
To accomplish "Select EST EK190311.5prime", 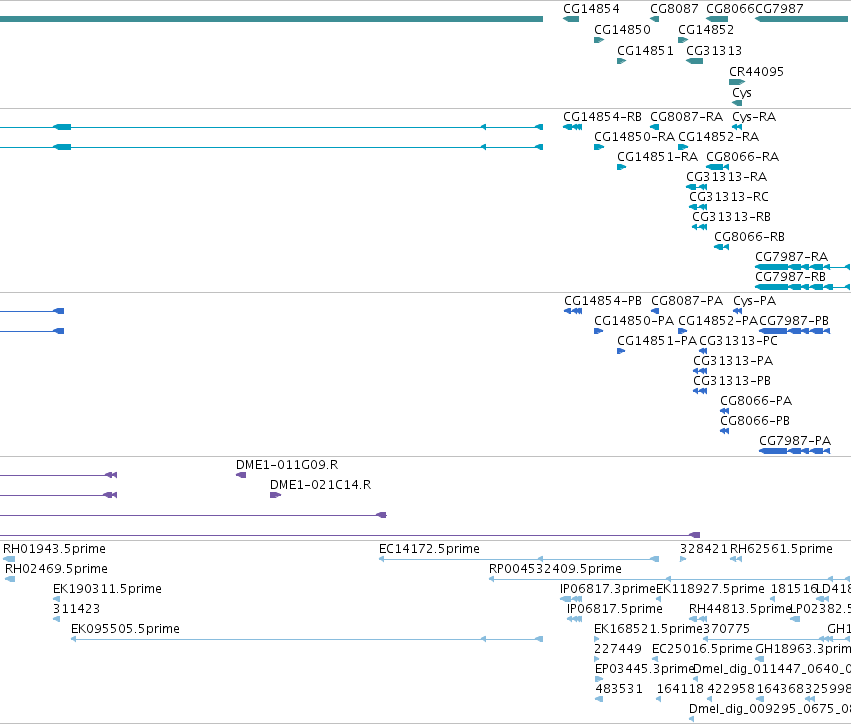I will (107, 589).
